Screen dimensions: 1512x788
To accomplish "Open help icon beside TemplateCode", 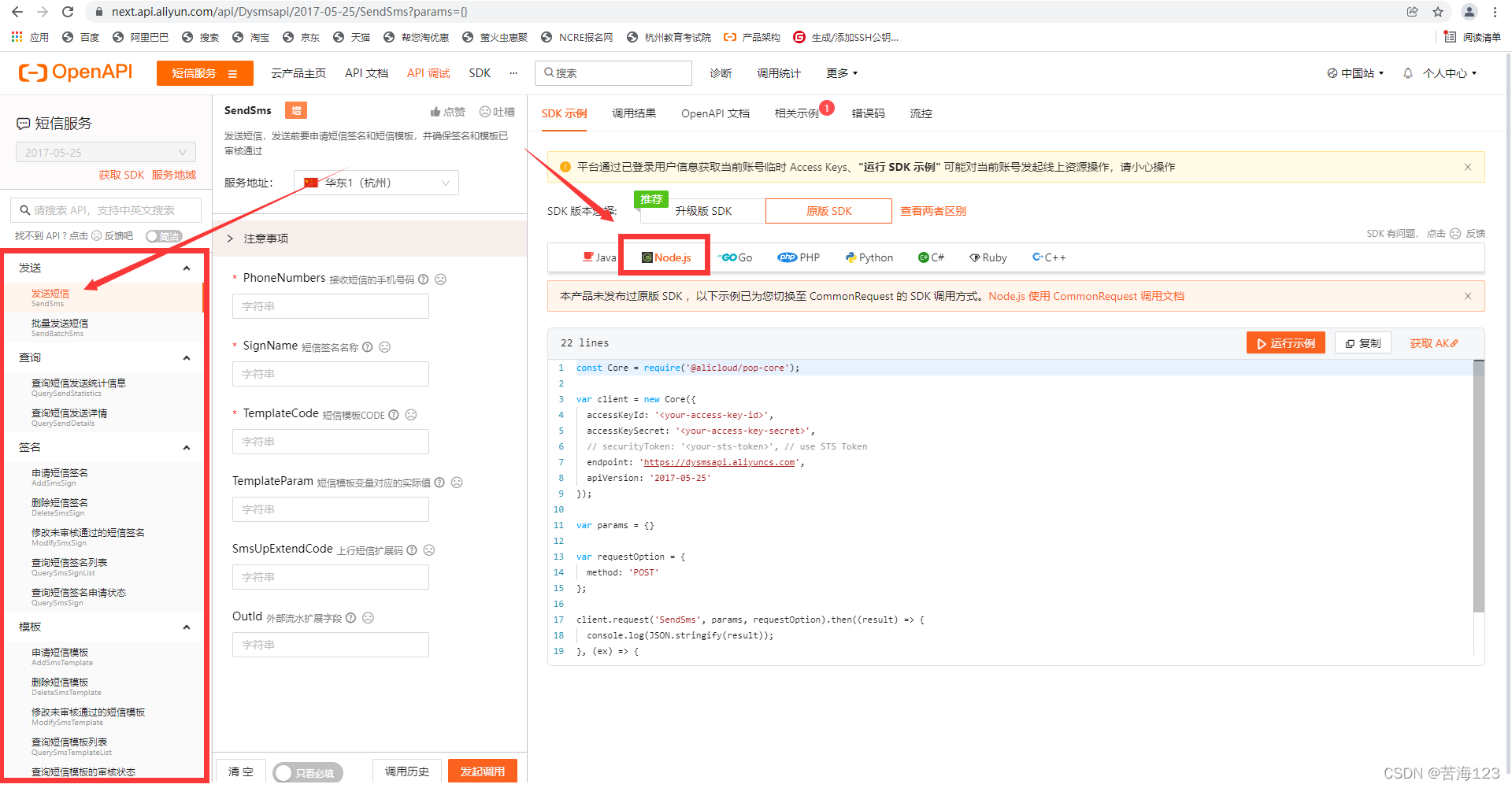I will pos(394,415).
